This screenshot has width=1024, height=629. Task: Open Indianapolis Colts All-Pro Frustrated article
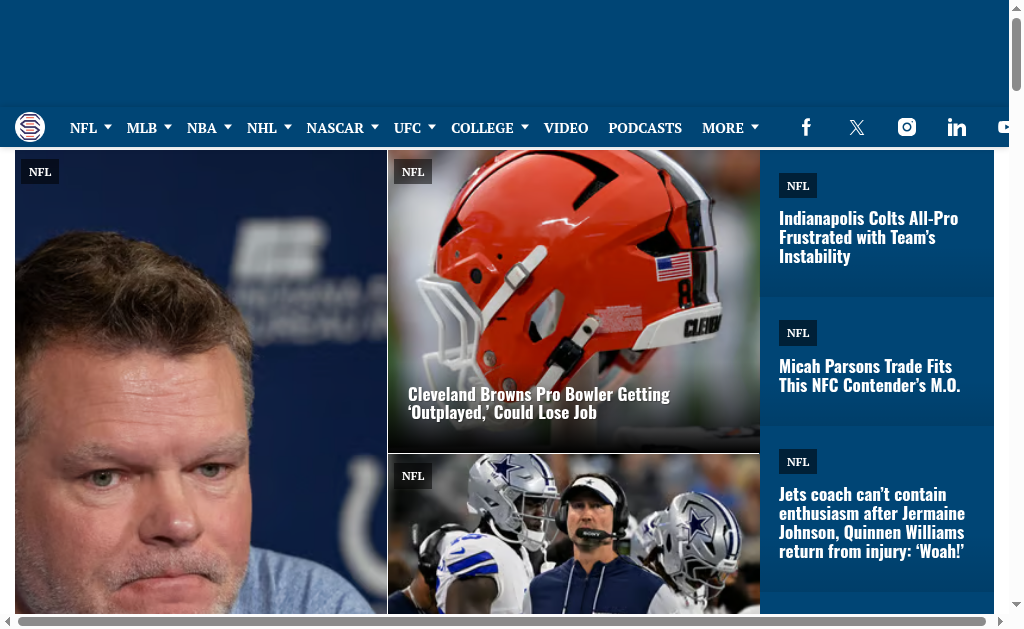click(x=869, y=237)
